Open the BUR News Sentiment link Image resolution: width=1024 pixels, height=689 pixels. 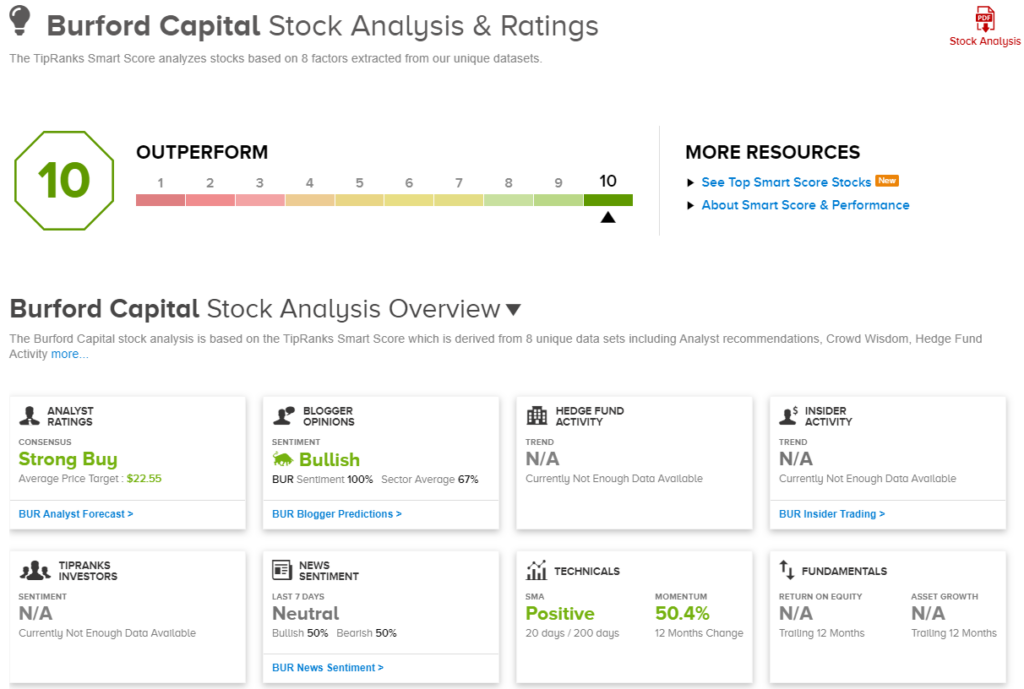[x=328, y=667]
